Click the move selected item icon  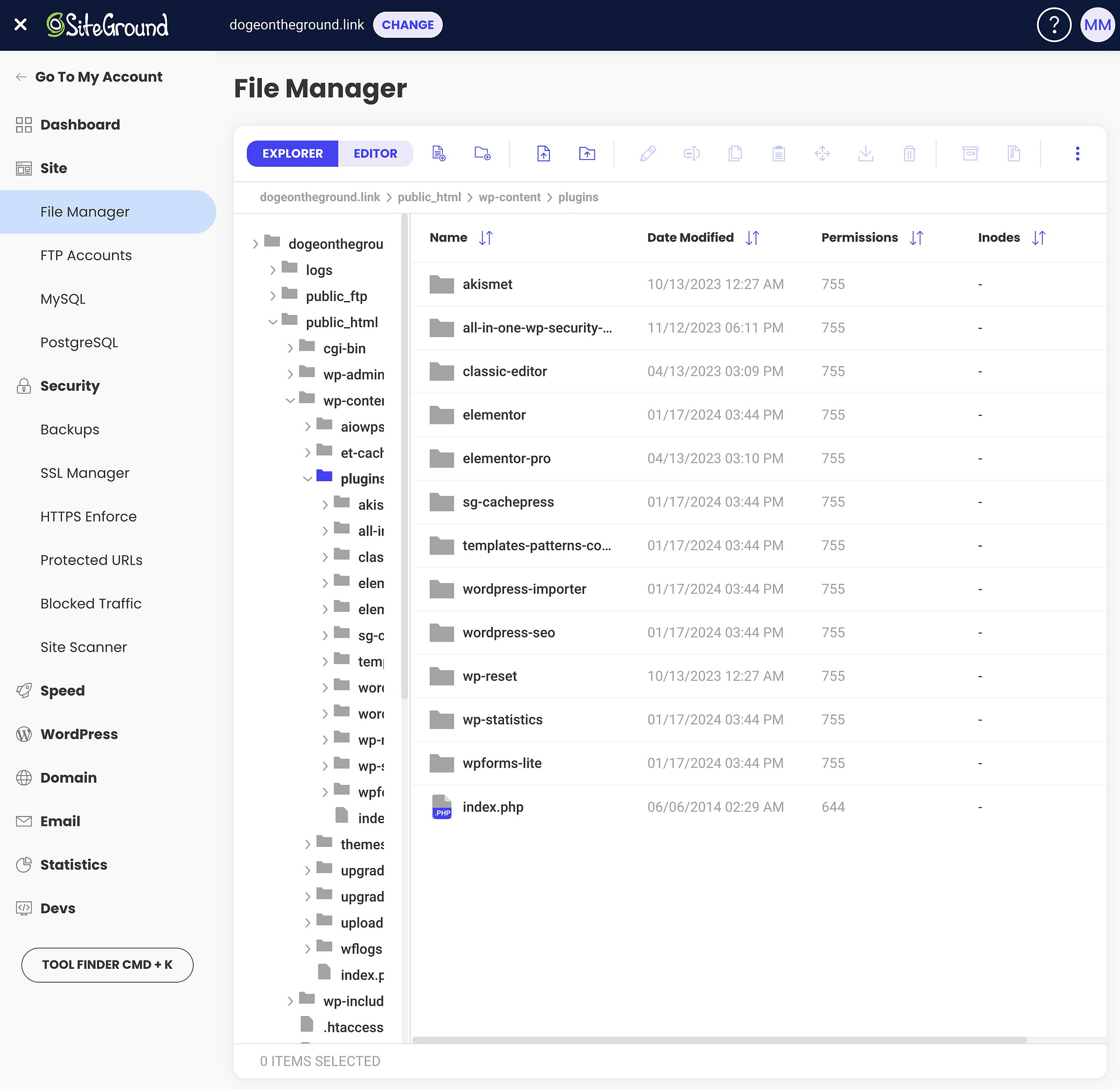(823, 153)
